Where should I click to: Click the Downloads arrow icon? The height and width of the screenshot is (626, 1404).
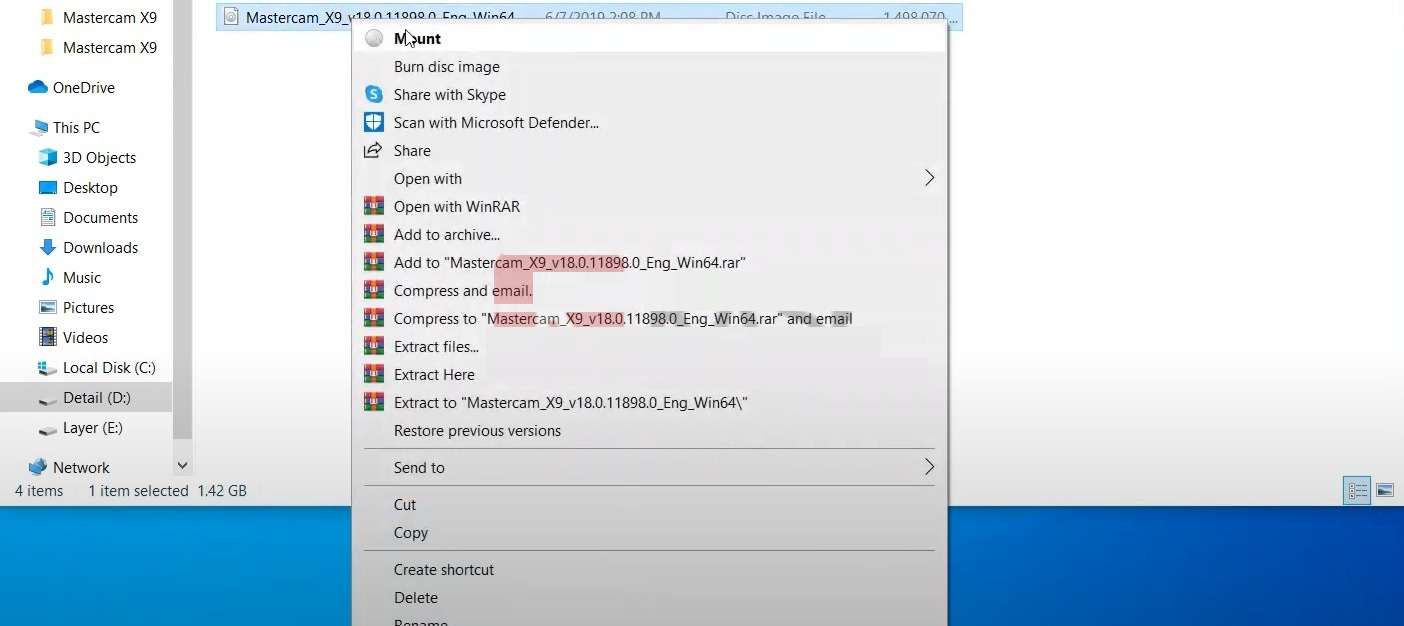(48, 248)
